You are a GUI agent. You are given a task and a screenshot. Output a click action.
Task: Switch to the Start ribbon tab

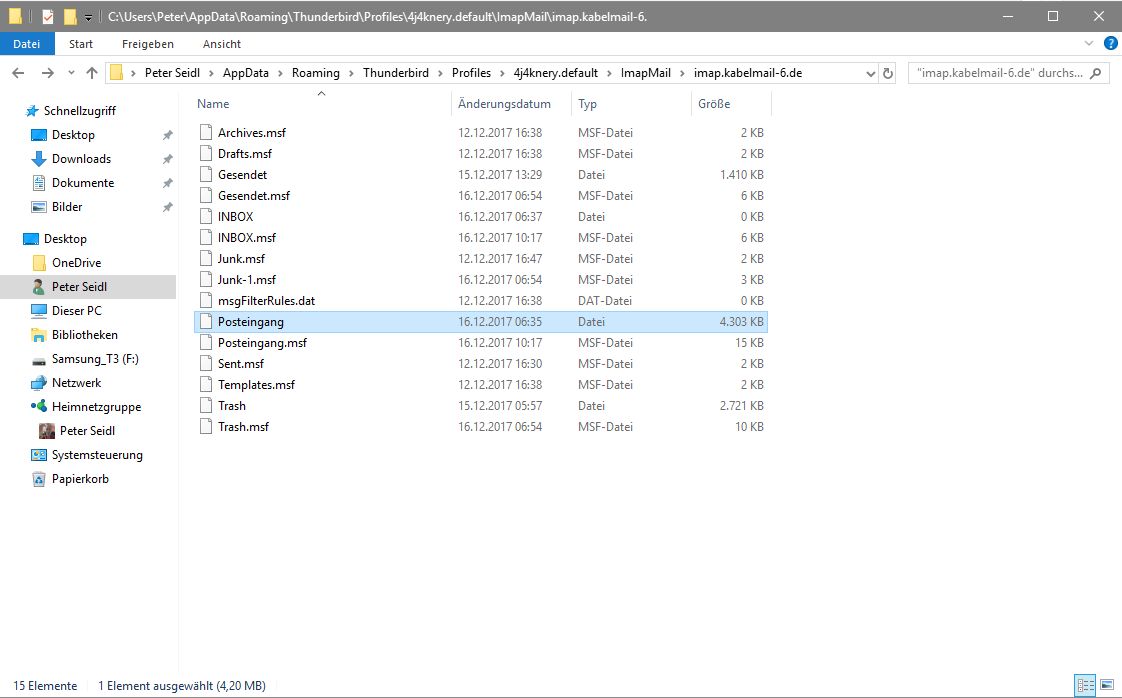tap(81, 44)
